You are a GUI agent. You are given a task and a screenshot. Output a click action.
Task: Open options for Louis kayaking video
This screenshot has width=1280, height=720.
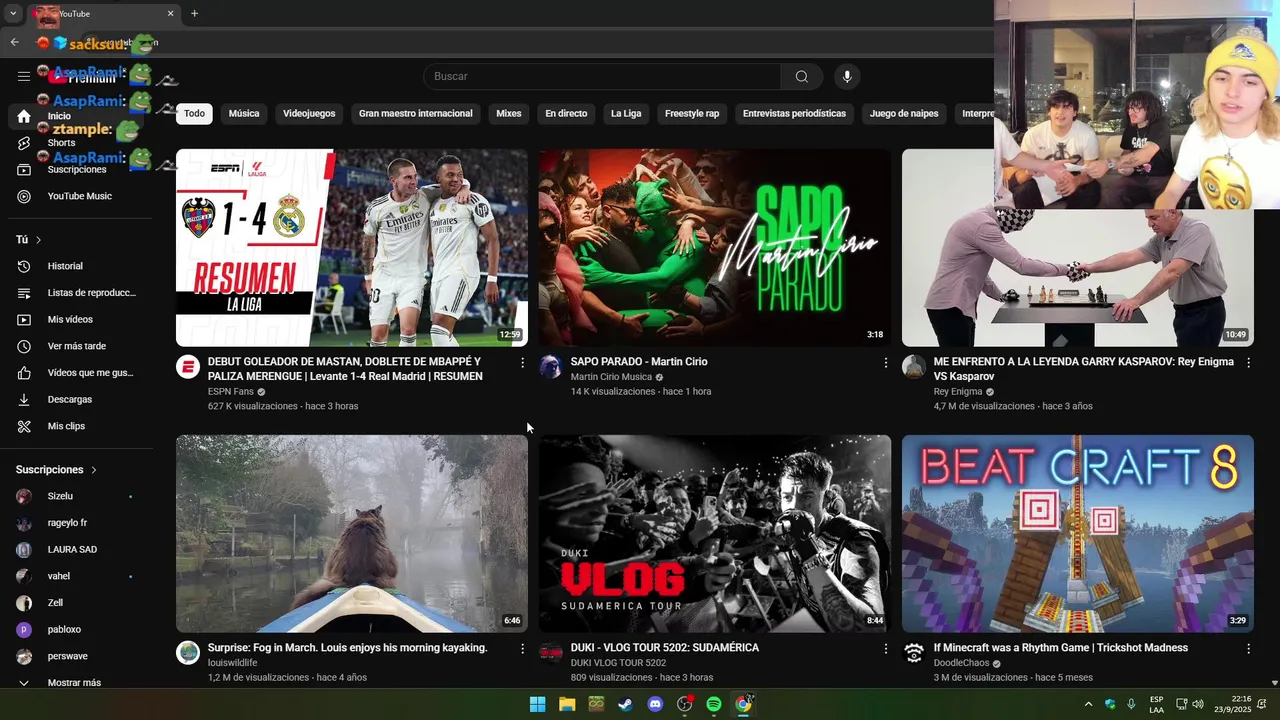click(522, 649)
